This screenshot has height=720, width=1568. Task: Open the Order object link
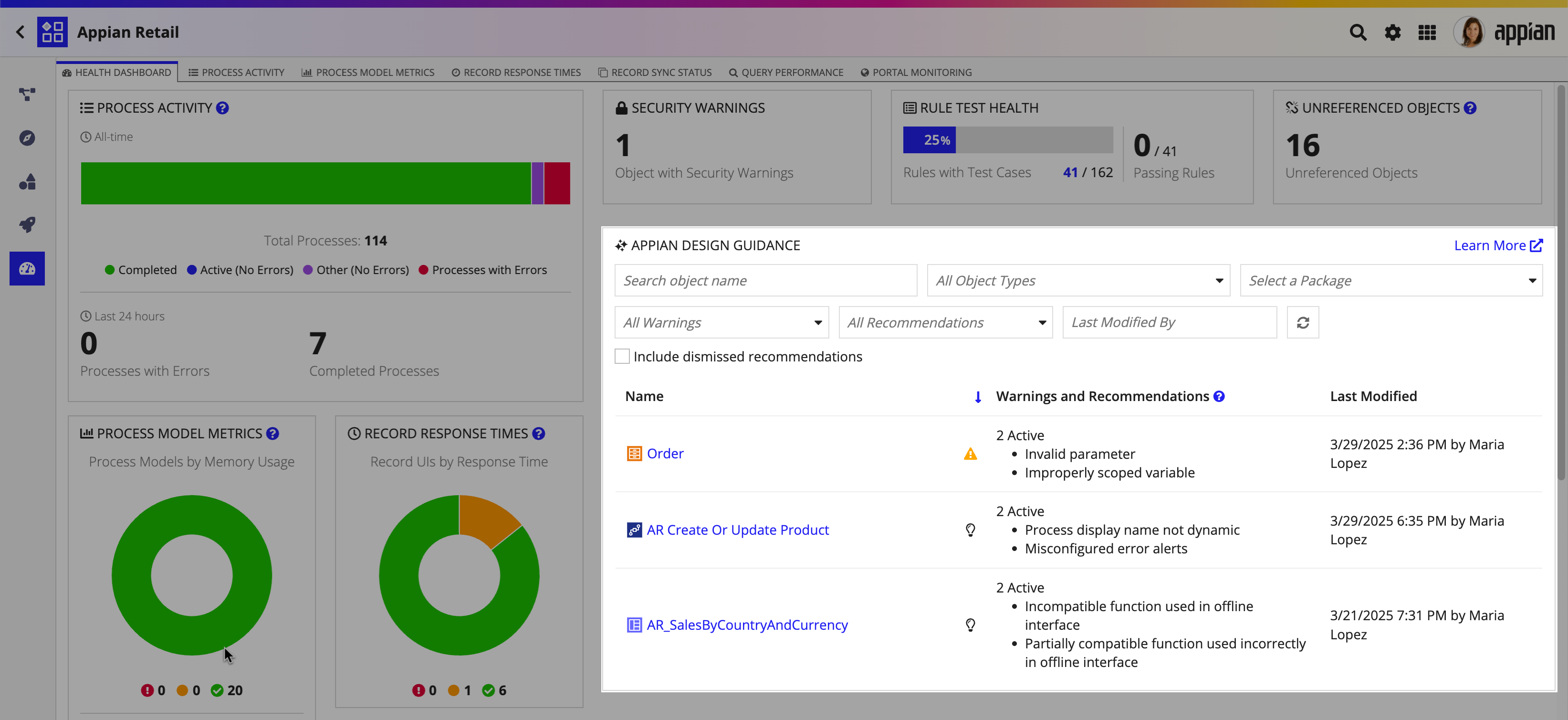(665, 454)
